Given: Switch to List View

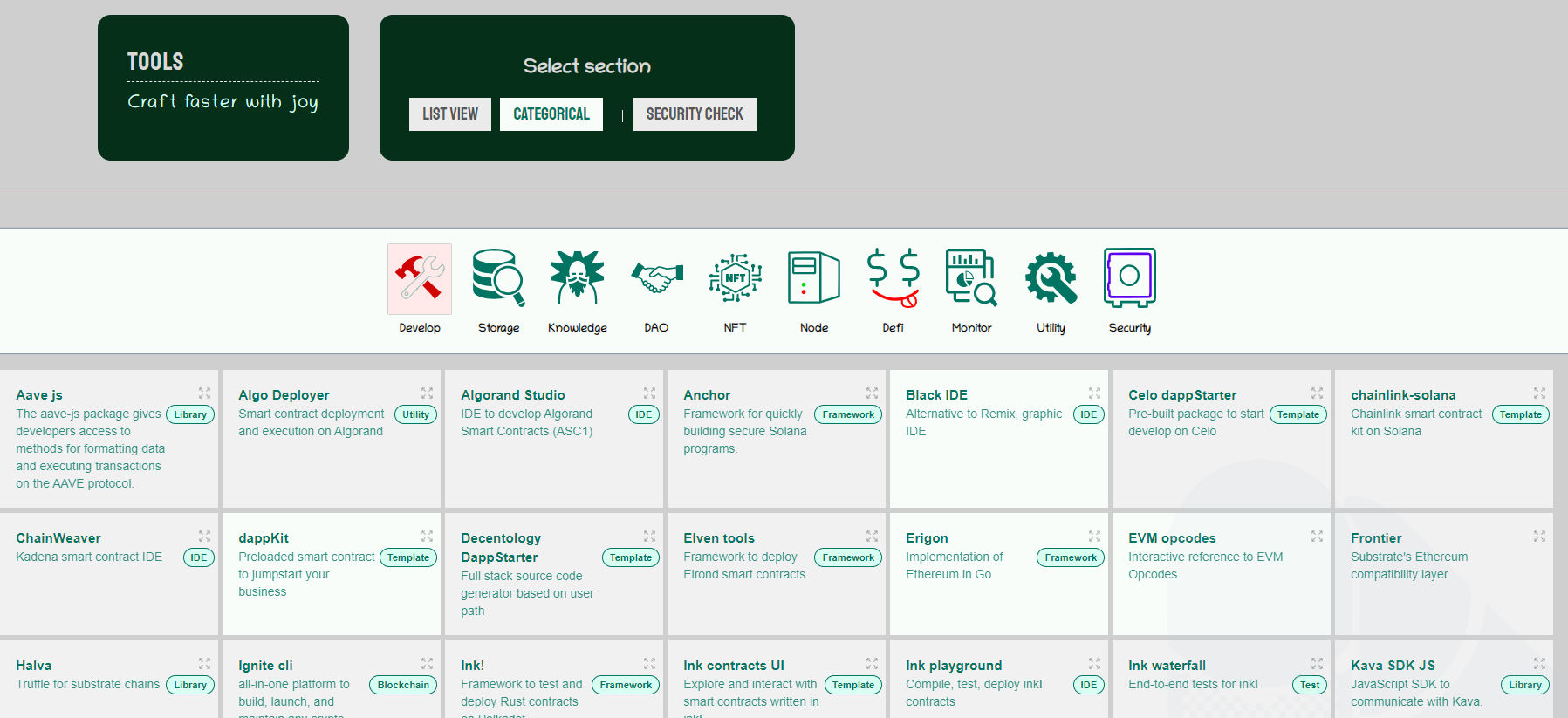Looking at the screenshot, I should click(x=450, y=114).
